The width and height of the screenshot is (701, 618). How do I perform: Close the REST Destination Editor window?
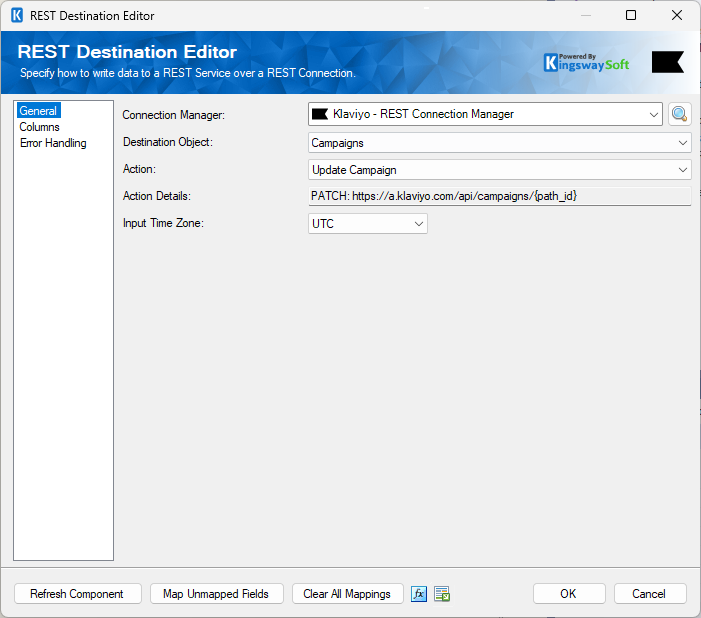click(677, 16)
